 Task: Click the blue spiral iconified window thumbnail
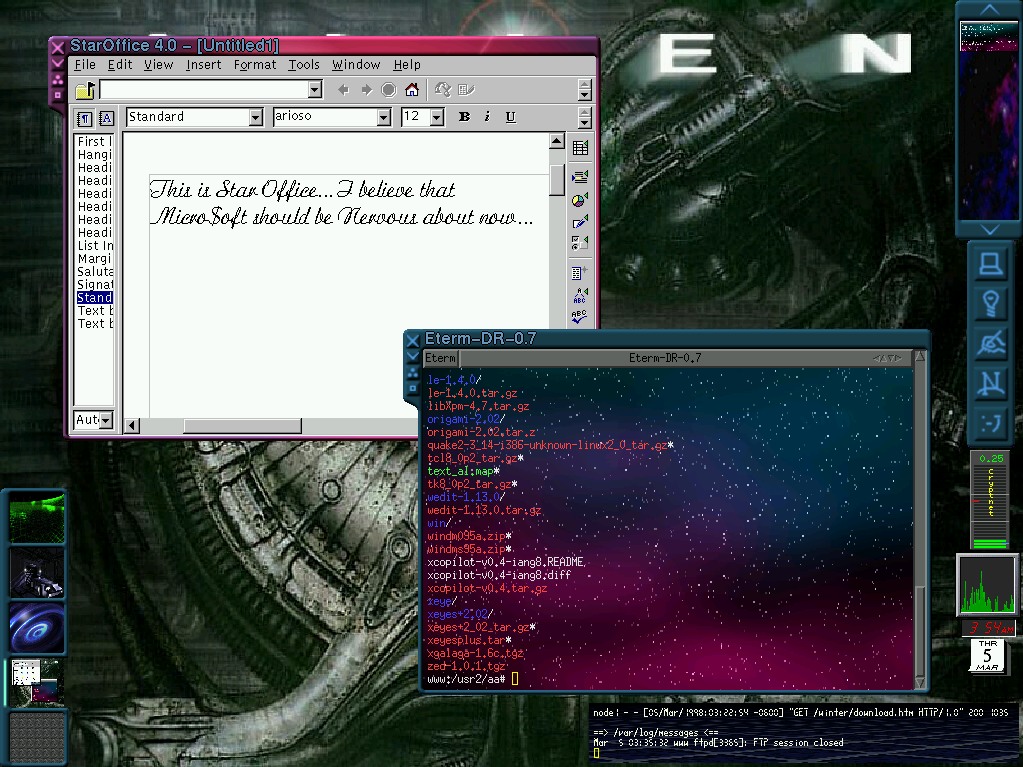pyautogui.click(x=37, y=627)
